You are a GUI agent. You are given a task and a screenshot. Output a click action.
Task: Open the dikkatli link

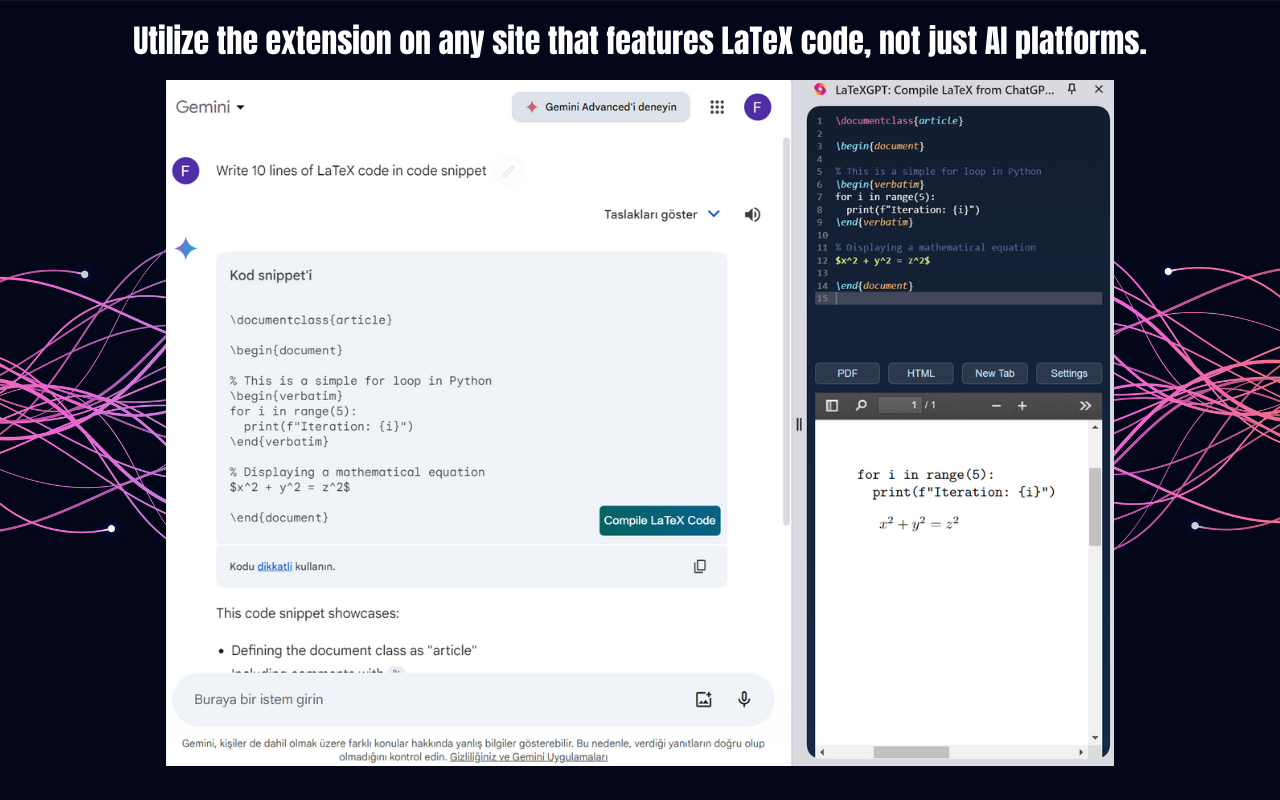coord(275,566)
